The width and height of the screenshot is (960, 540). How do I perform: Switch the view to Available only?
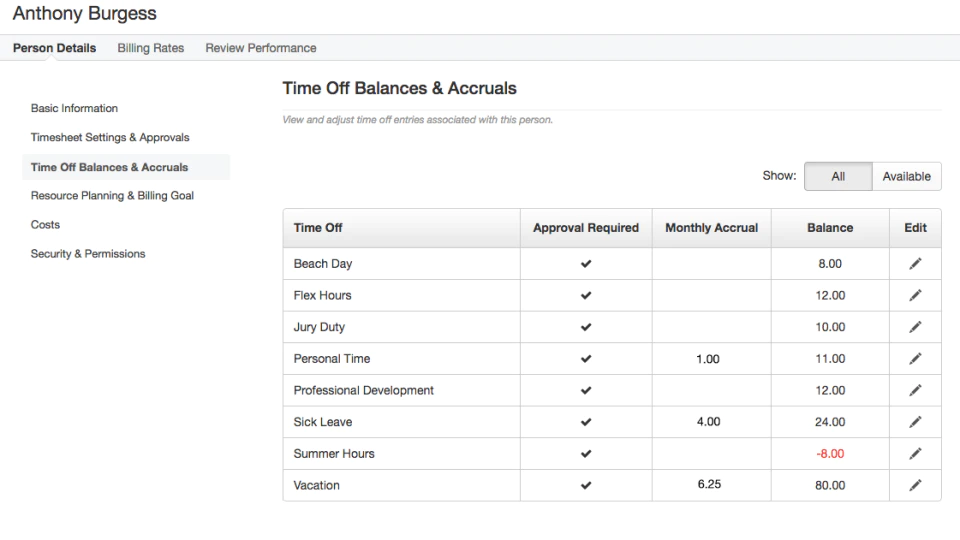(906, 176)
